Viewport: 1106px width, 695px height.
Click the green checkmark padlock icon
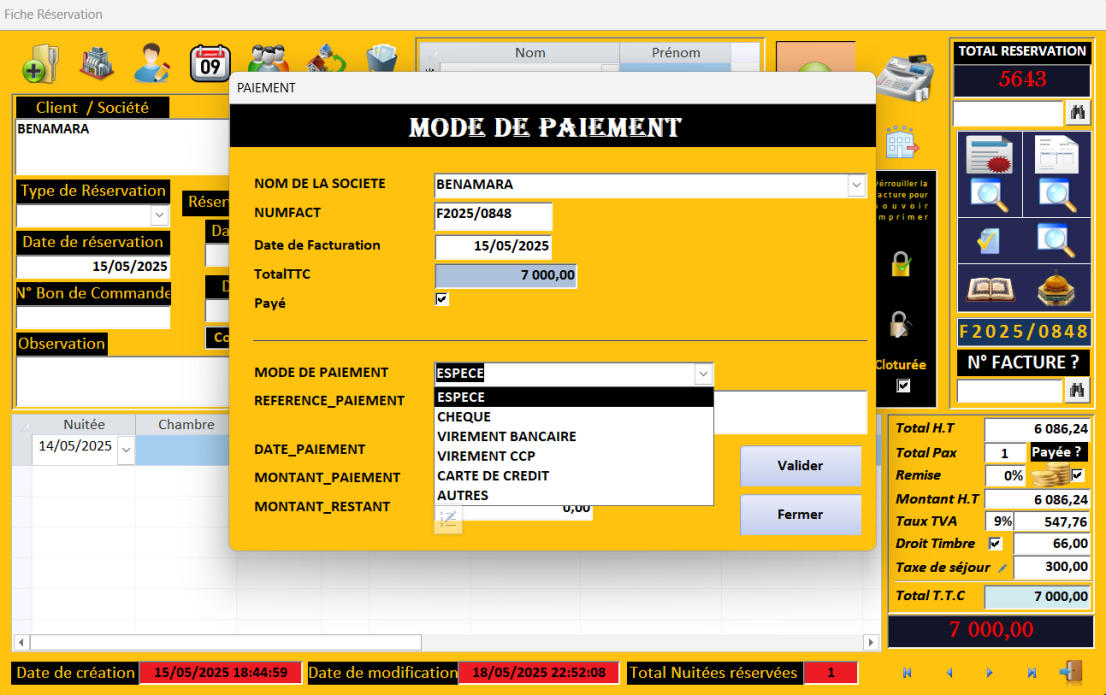pyautogui.click(x=901, y=264)
